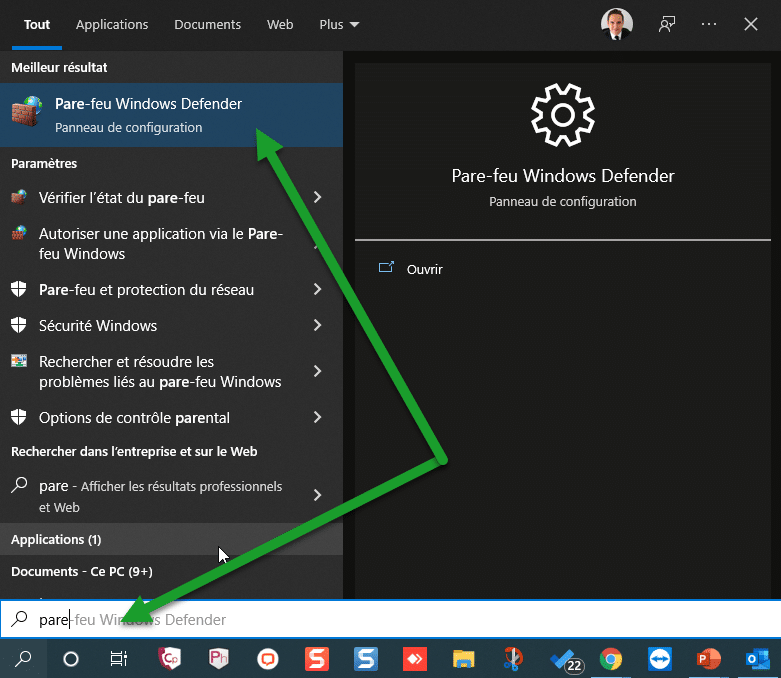
Task: Open Pare-feu et protection du réseau
Action: pyautogui.click(x=146, y=289)
